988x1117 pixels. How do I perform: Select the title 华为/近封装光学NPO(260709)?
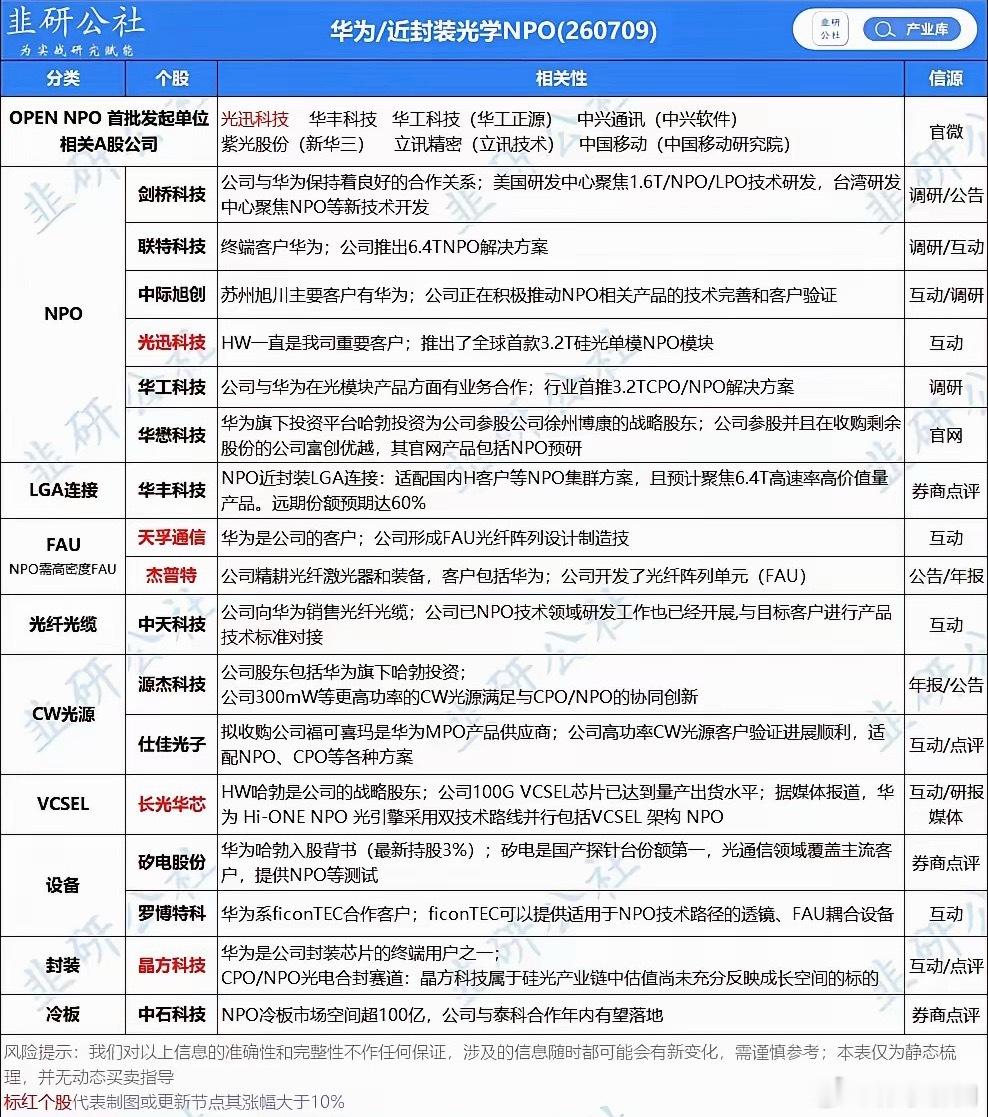tap(494, 31)
